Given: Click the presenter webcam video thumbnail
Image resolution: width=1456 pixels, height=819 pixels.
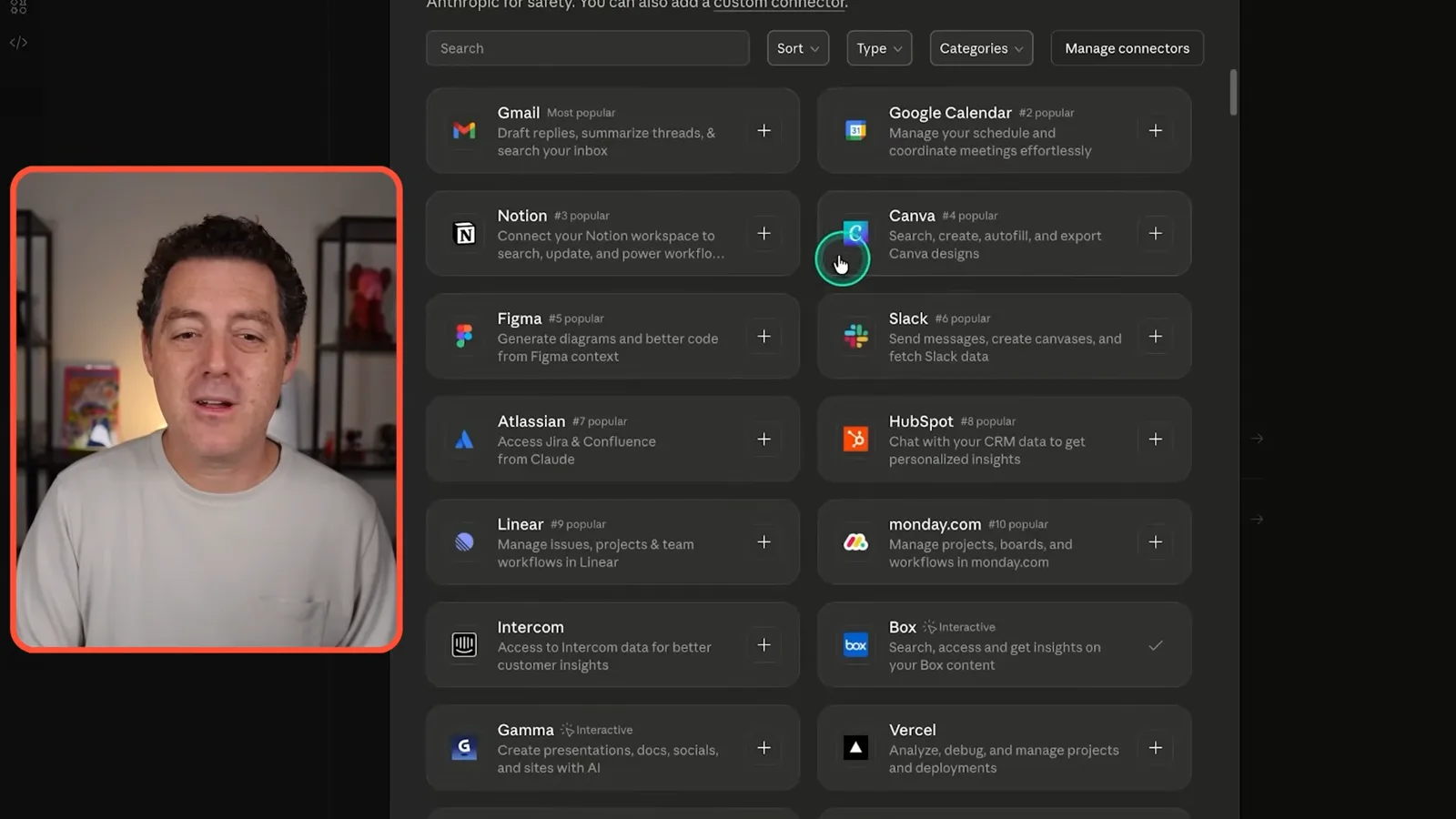Looking at the screenshot, I should (207, 409).
